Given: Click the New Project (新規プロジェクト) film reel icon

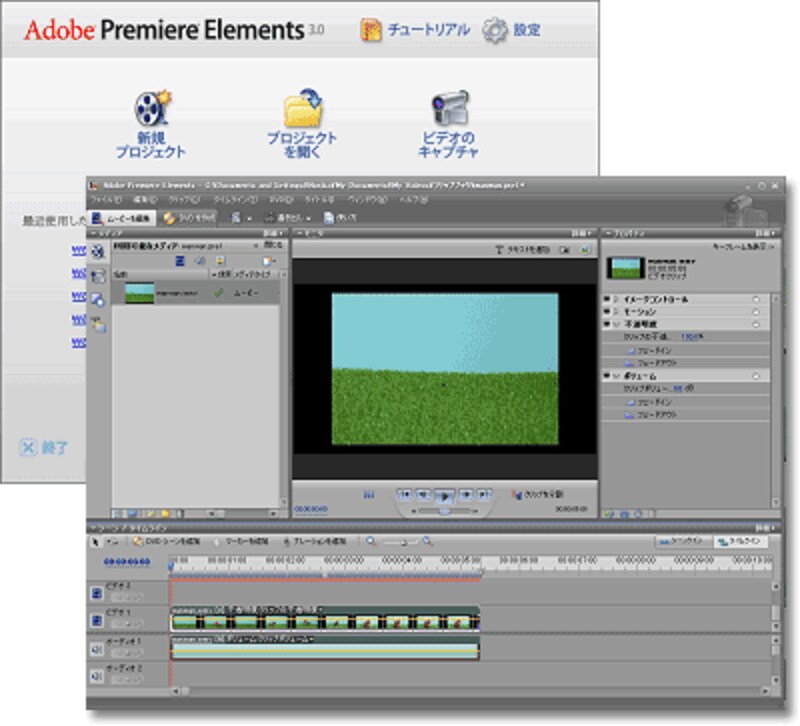Looking at the screenshot, I should click(150, 109).
